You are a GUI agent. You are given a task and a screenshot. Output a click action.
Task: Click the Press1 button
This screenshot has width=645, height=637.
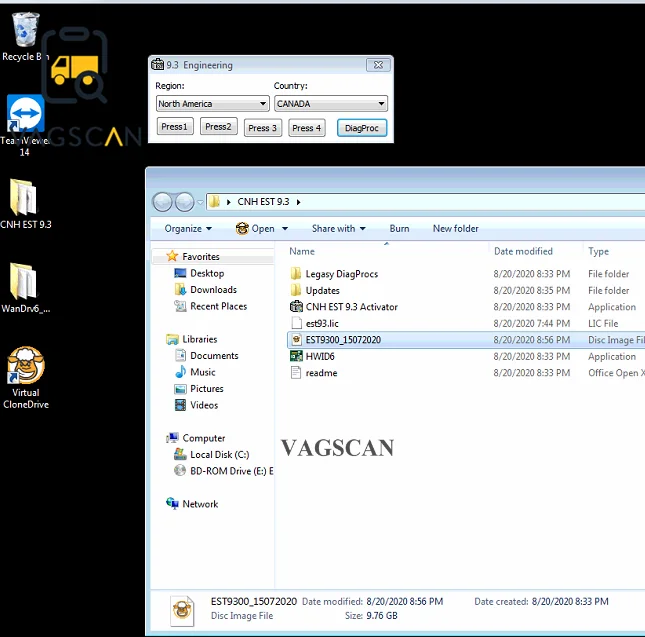(x=175, y=127)
